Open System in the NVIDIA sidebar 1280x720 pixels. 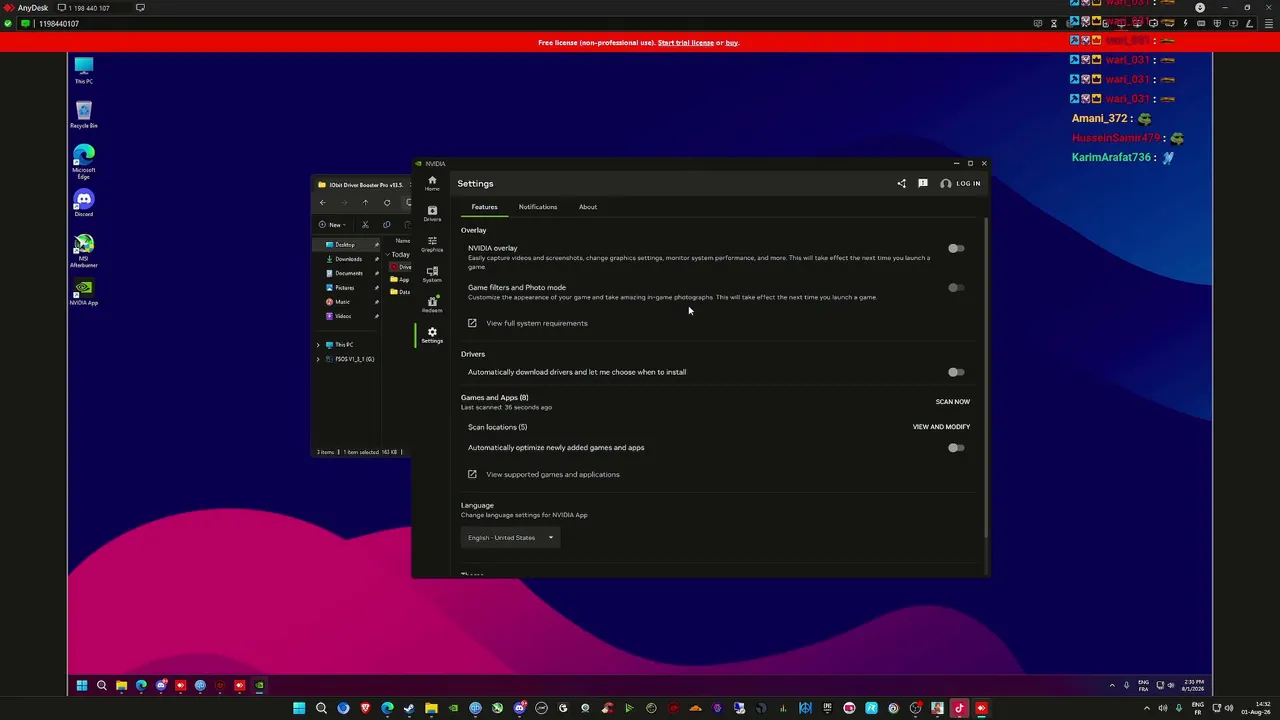click(432, 274)
